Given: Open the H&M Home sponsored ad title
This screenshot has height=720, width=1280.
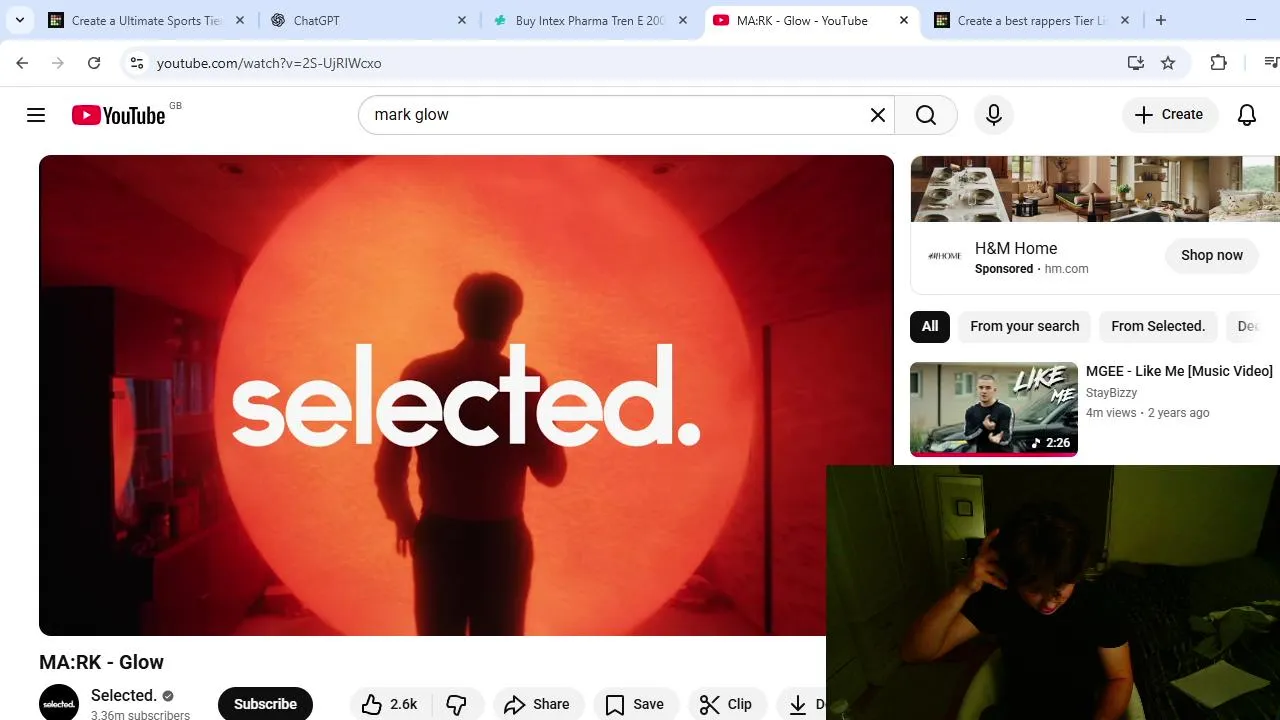Looking at the screenshot, I should click(1016, 248).
